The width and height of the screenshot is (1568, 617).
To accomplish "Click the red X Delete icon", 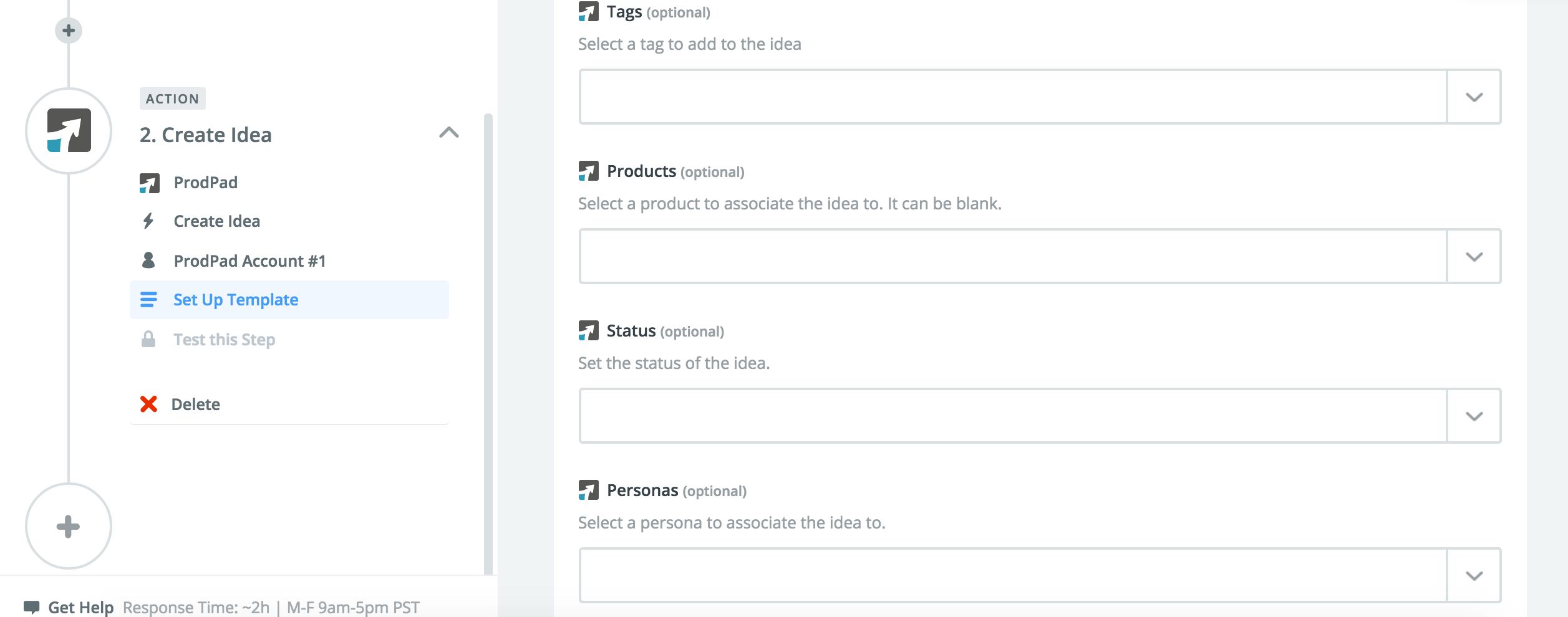I will 148,404.
